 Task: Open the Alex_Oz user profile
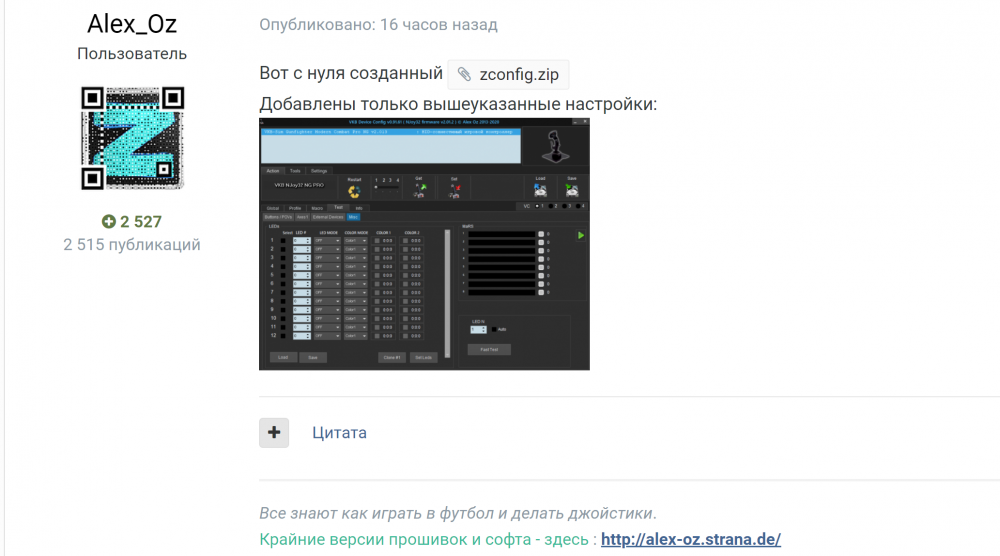132,24
